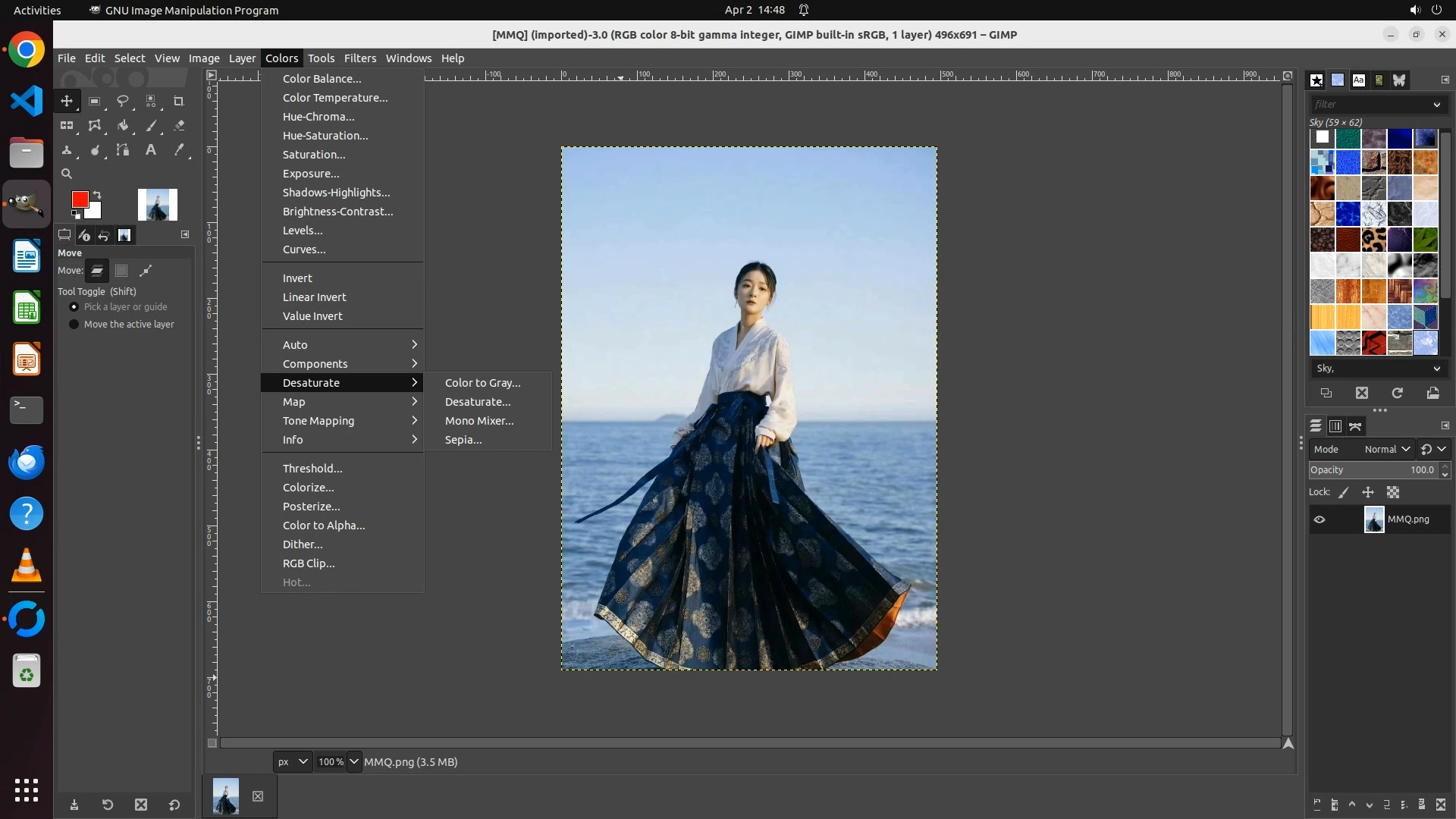Select the Zoom magnifier tool
Image resolution: width=1456 pixels, height=819 pixels.
tap(67, 174)
